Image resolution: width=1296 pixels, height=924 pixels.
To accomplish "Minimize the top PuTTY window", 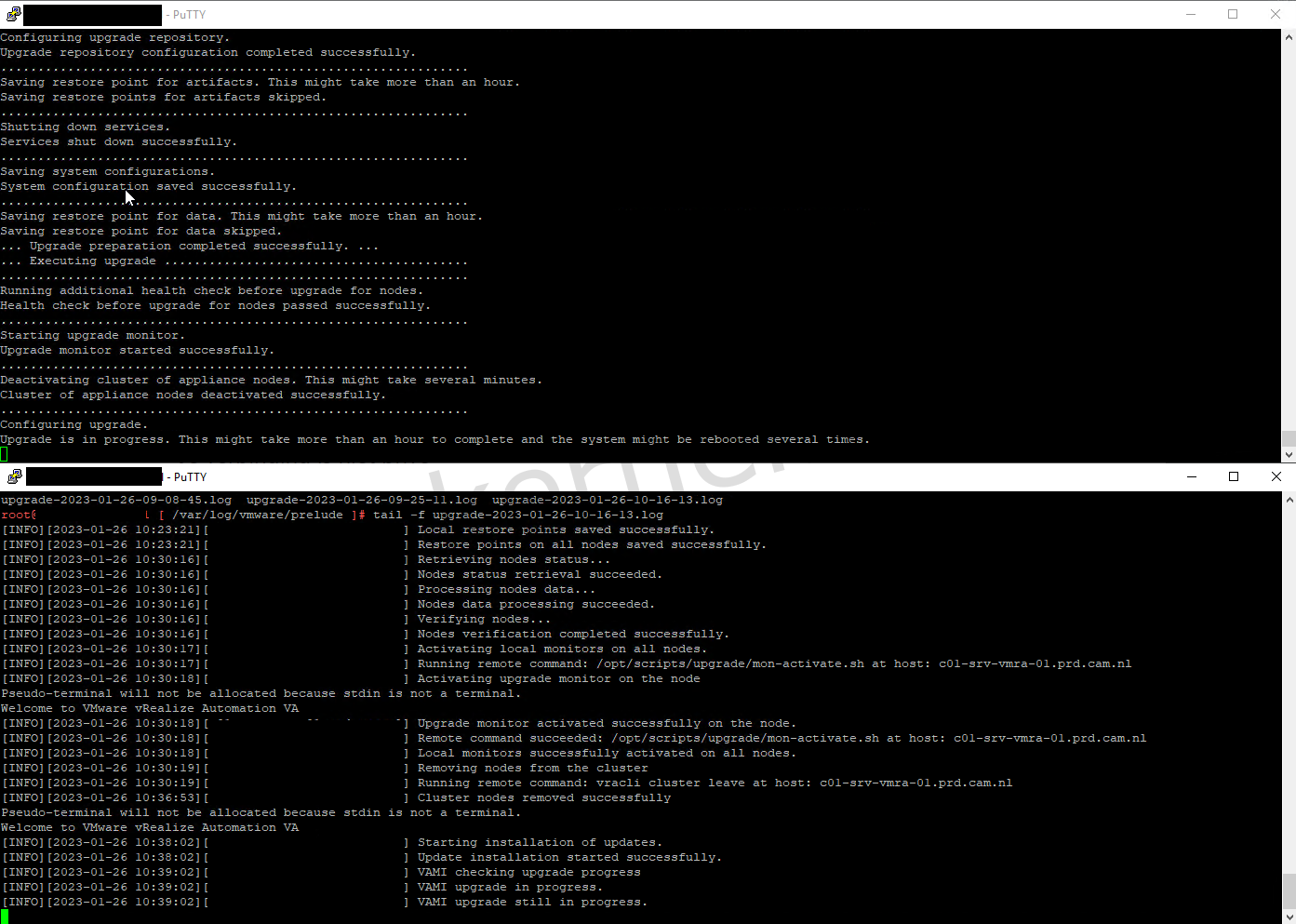I will click(1190, 14).
